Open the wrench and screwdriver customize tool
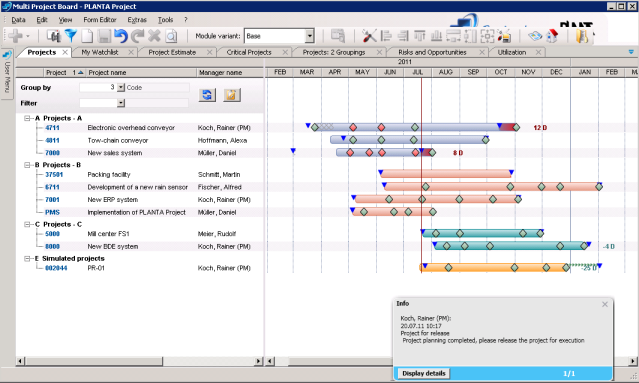 pyautogui.click(x=369, y=36)
